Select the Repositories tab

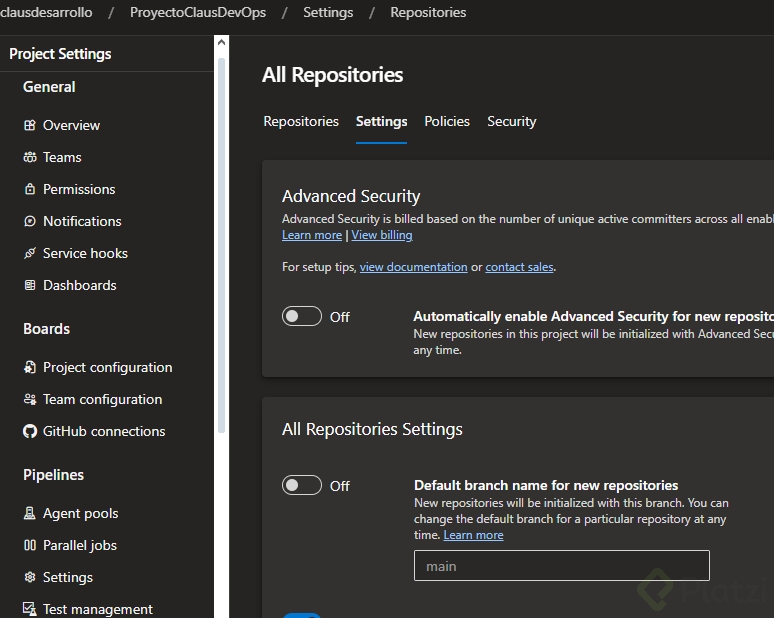pyautogui.click(x=301, y=122)
